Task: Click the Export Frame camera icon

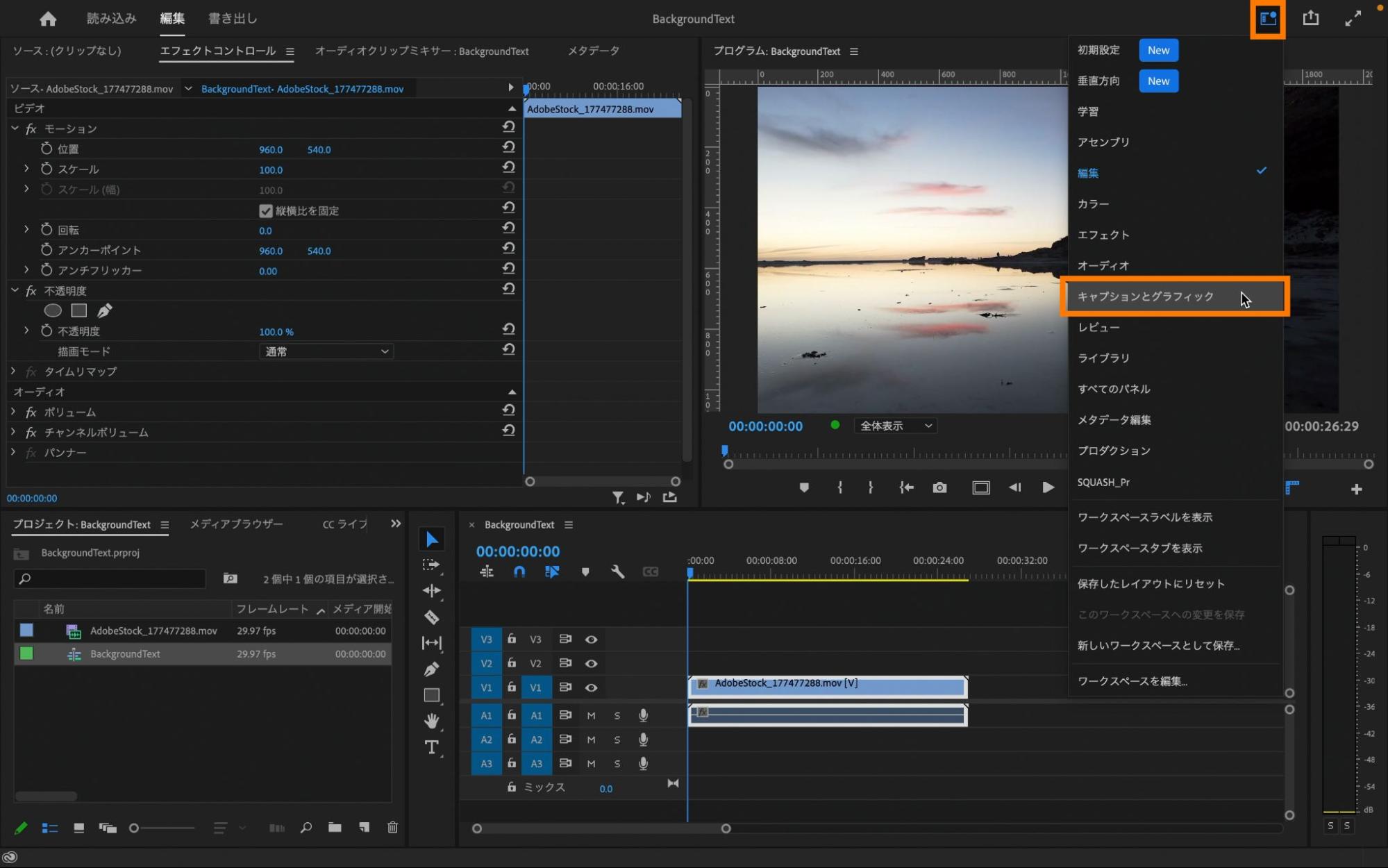Action: (939, 487)
